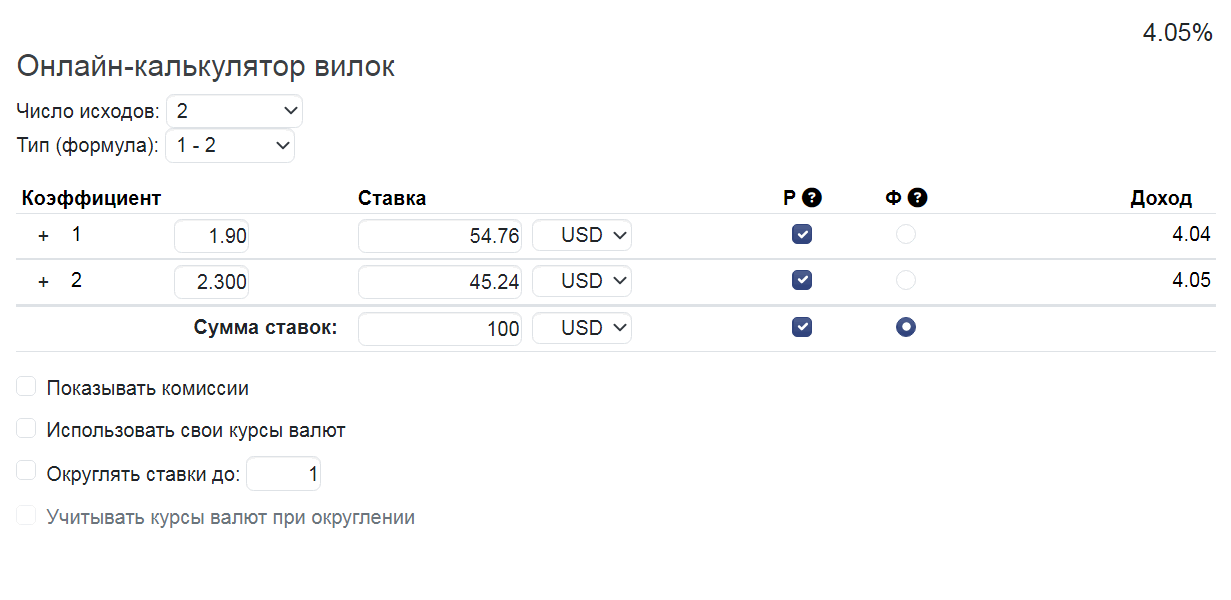Click the coefficient field showing 1.90
The image size is (1231, 600).
pos(212,237)
